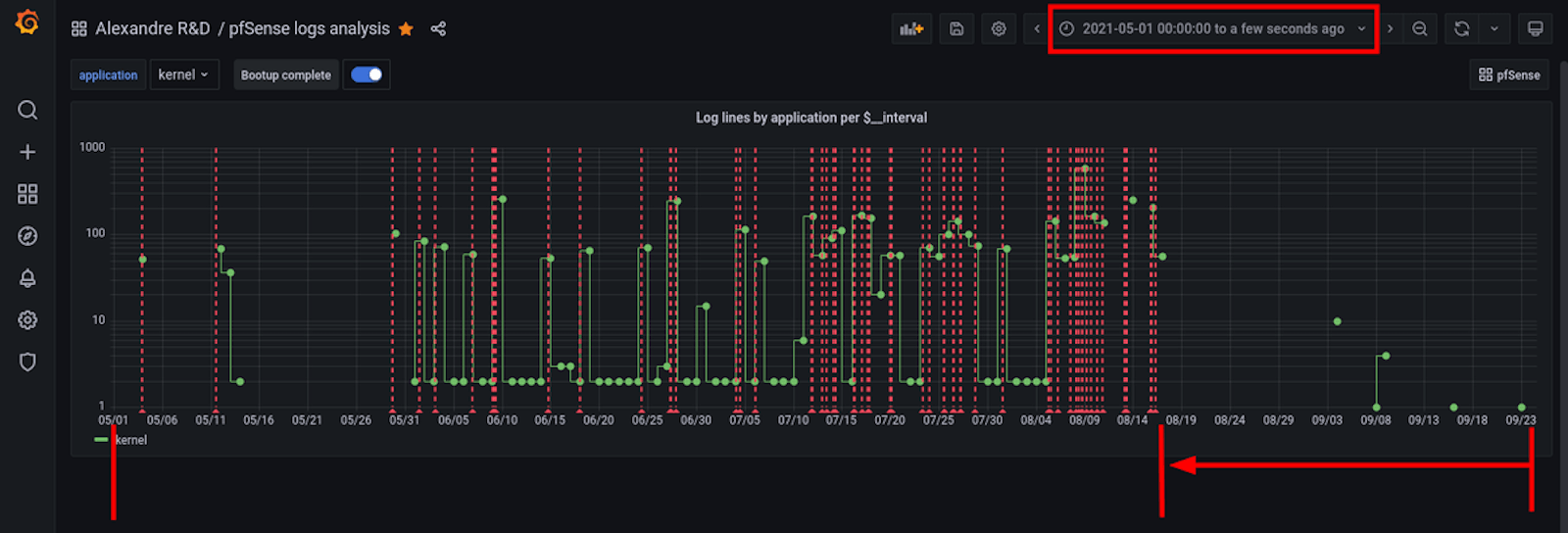The width and height of the screenshot is (1568, 533).
Task: Open the pfSense dashboard links menu
Action: tap(1509, 74)
